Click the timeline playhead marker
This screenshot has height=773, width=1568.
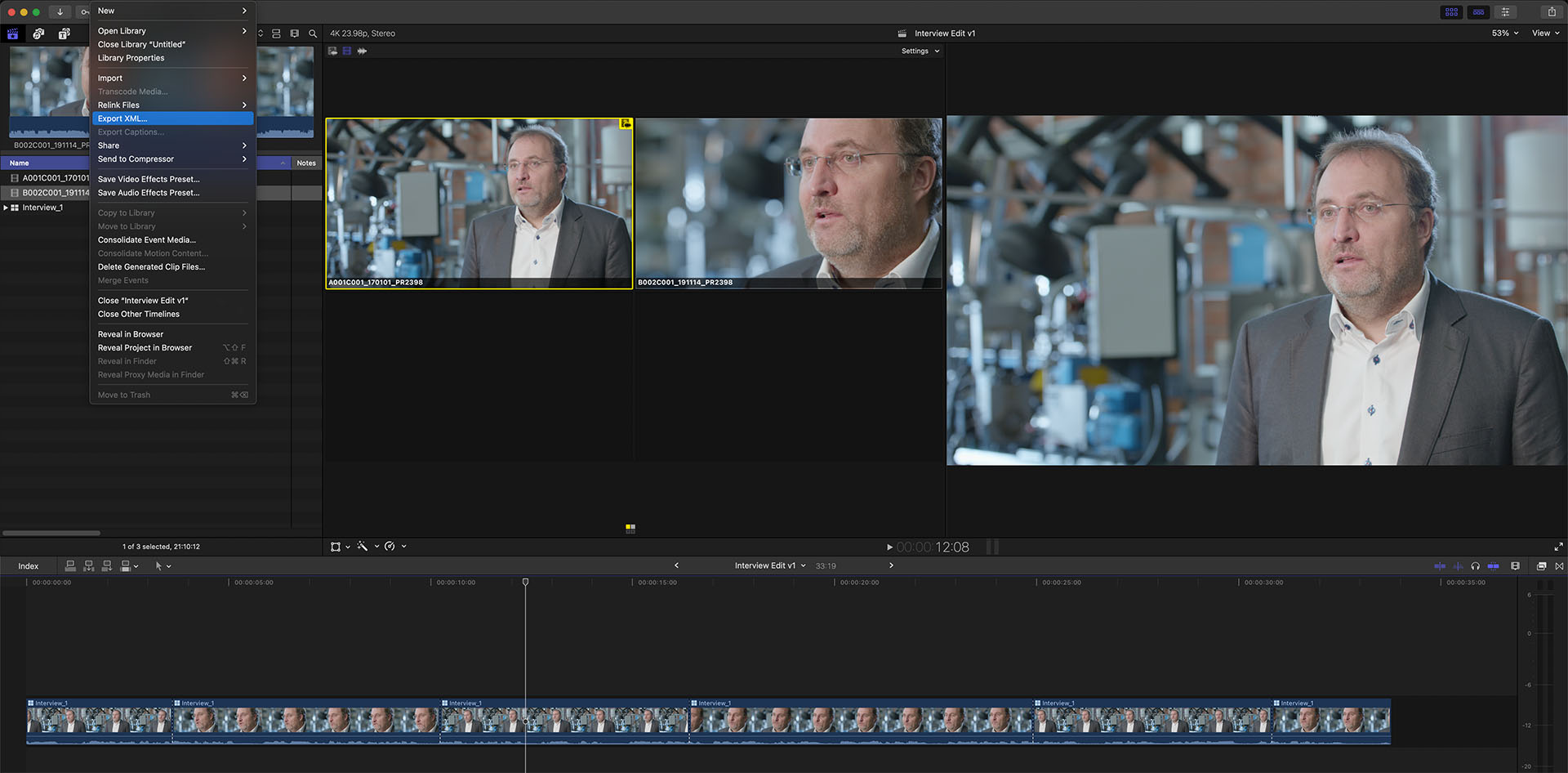click(525, 582)
